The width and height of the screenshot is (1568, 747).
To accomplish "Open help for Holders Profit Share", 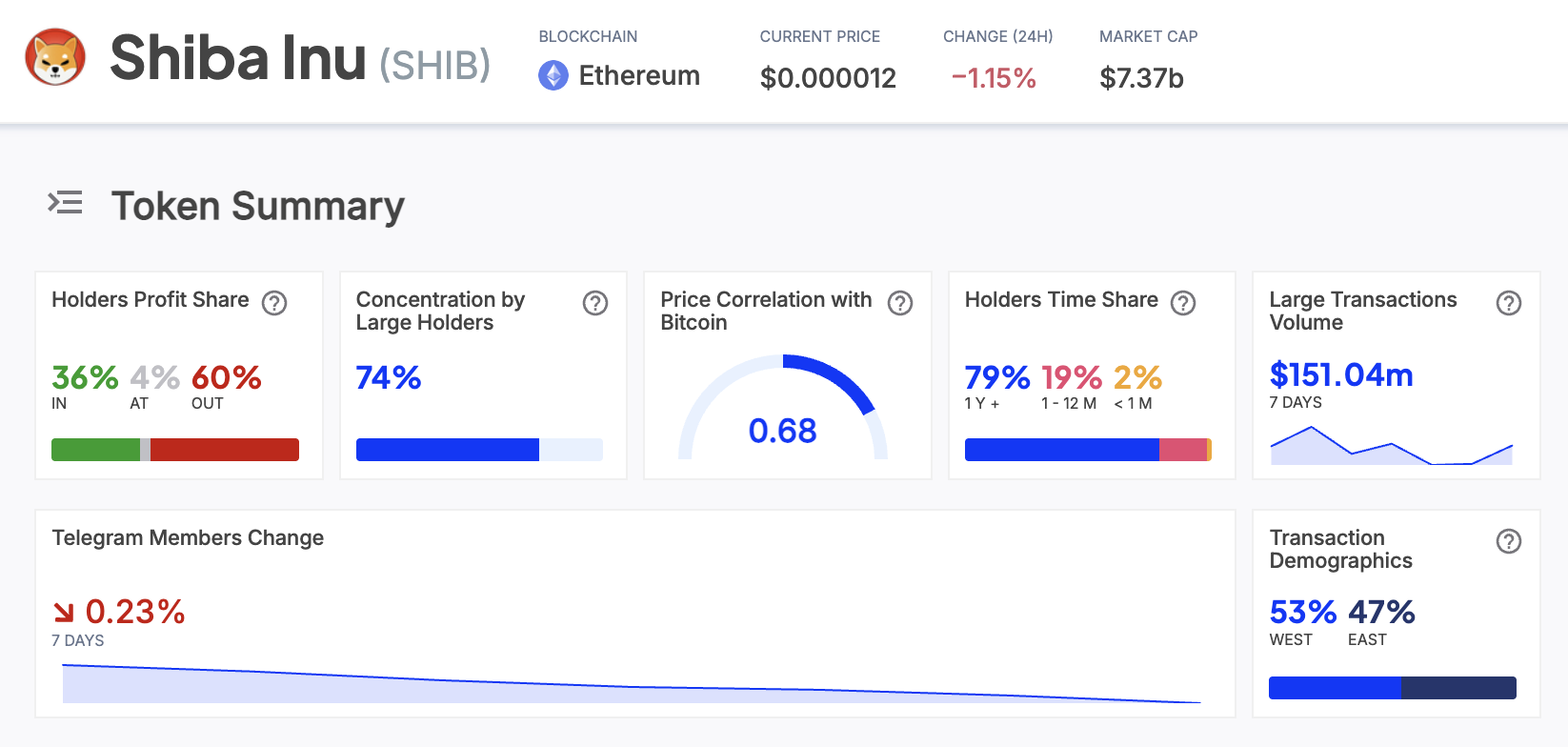I will (x=274, y=302).
